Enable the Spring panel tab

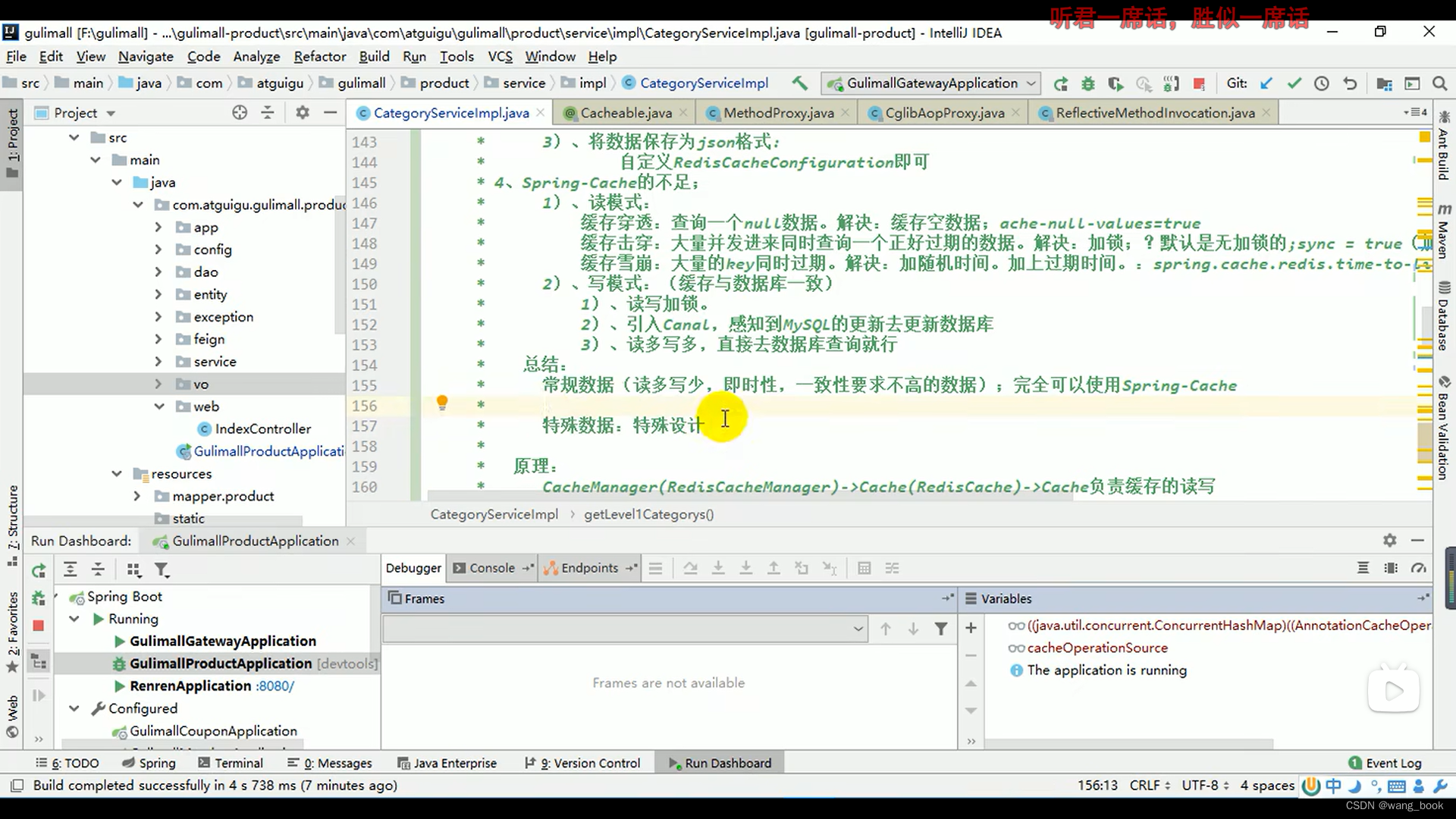click(157, 763)
